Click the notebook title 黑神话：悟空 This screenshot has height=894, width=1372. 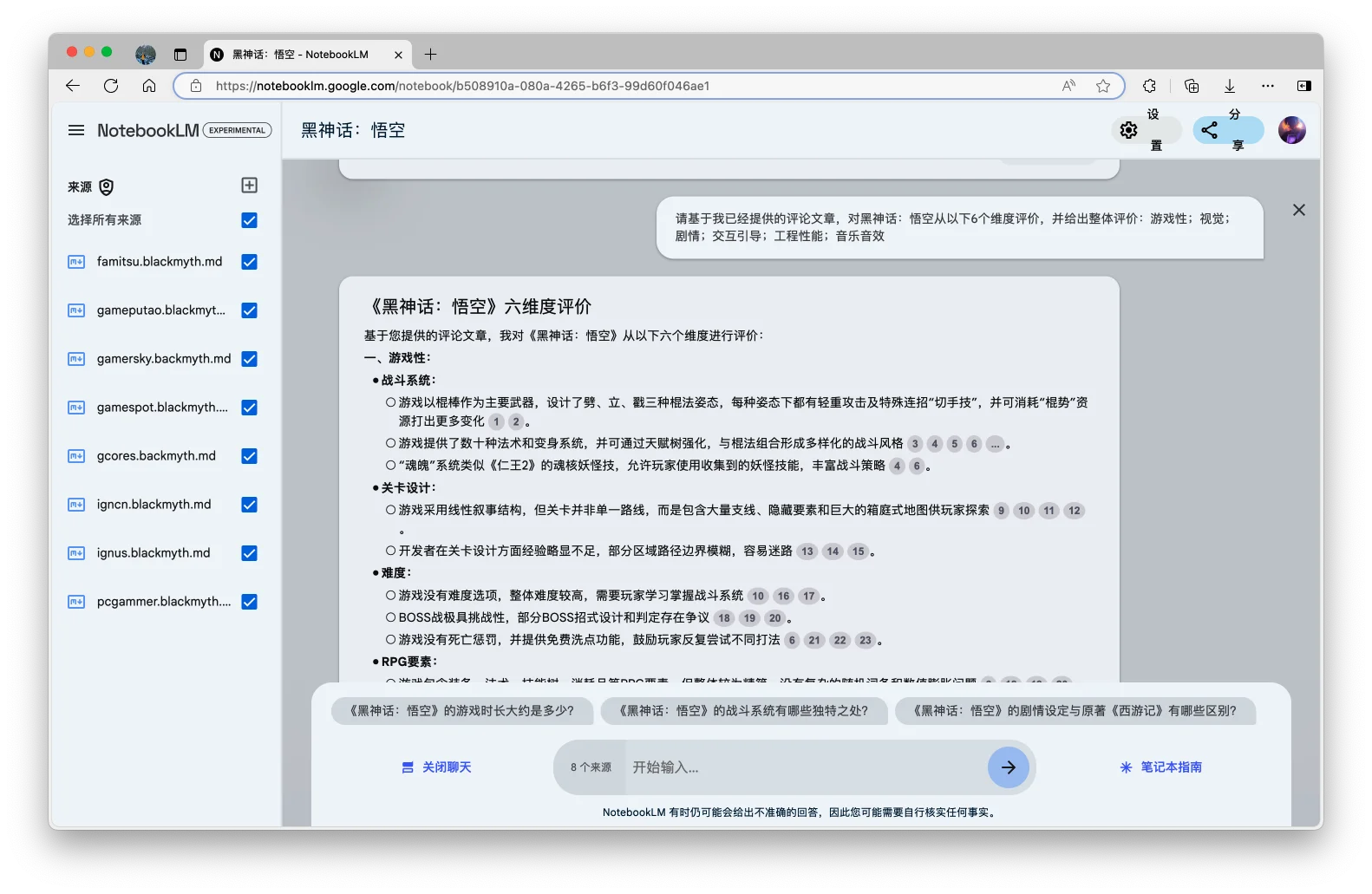coord(353,130)
